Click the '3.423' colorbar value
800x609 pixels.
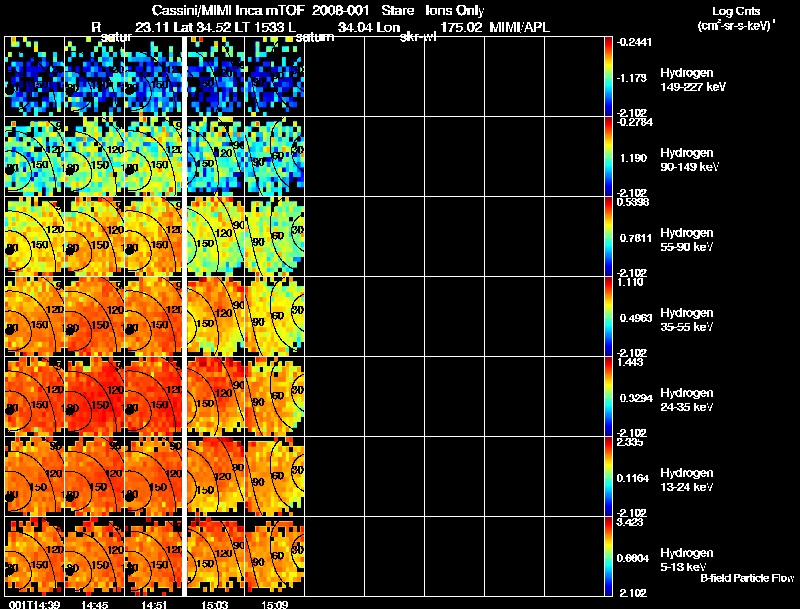[x=630, y=522]
